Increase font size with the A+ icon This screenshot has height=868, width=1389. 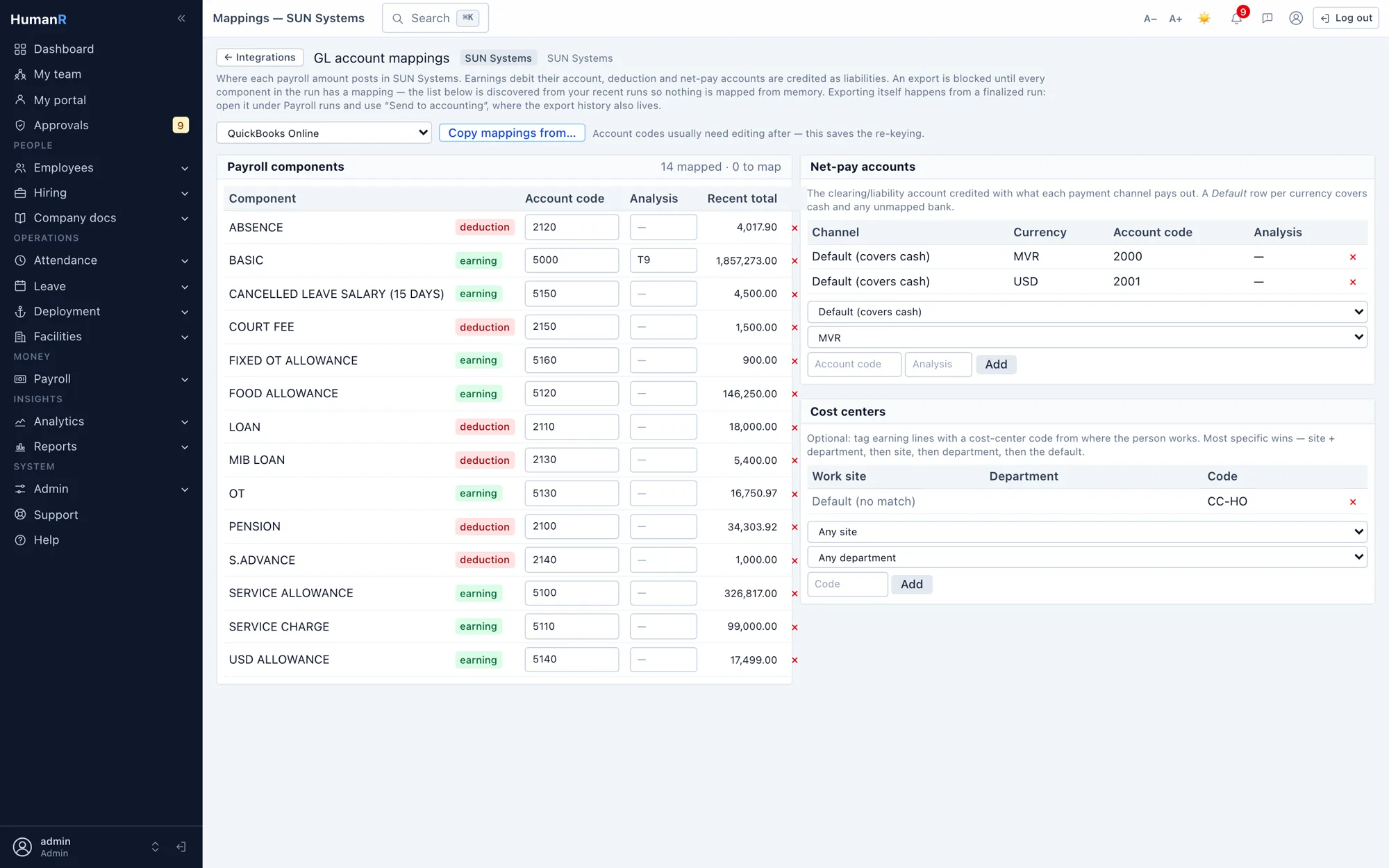(1176, 19)
